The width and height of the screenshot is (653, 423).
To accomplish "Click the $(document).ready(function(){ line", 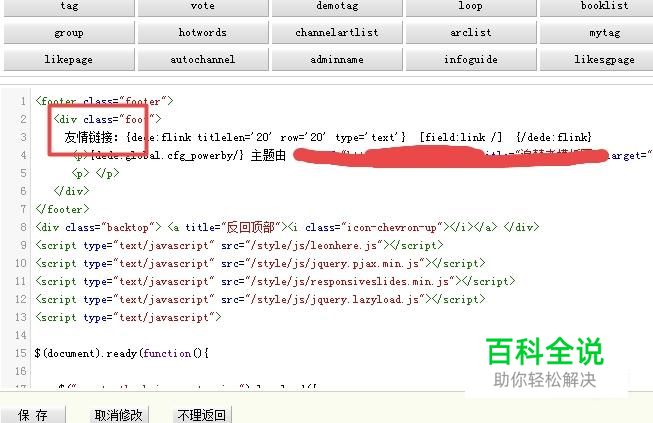I will click(x=122, y=353).
